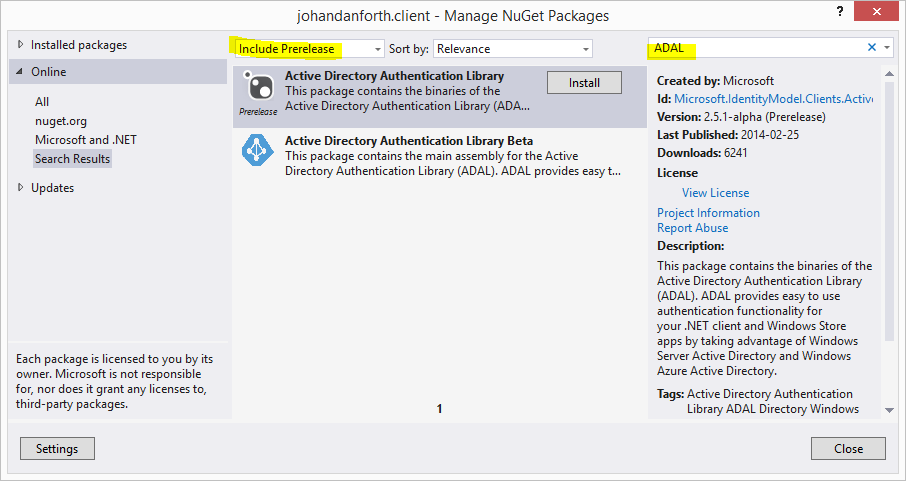Close the Manage NuGet Packages window

click(877, 12)
